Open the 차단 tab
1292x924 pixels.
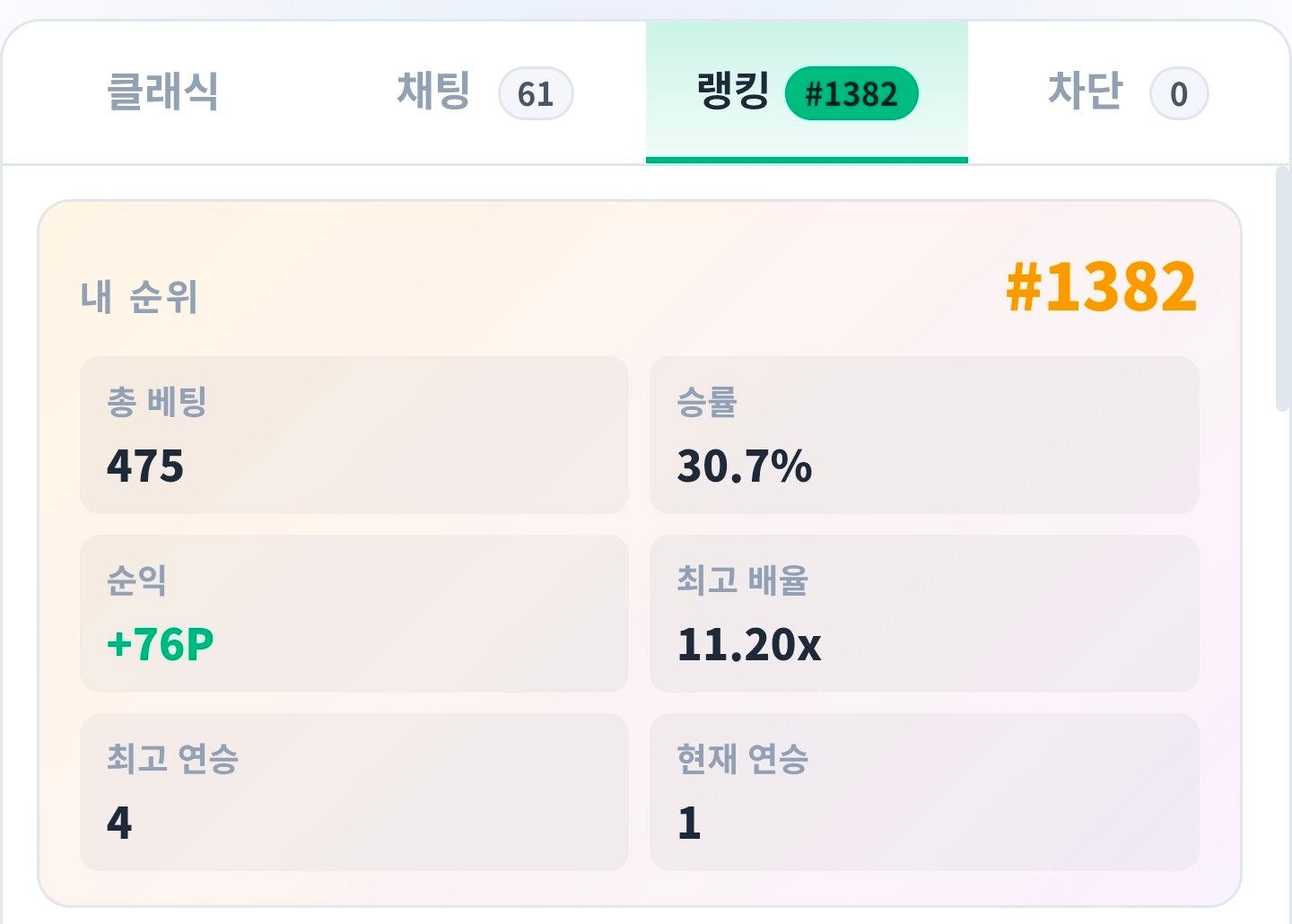pos(1129,92)
